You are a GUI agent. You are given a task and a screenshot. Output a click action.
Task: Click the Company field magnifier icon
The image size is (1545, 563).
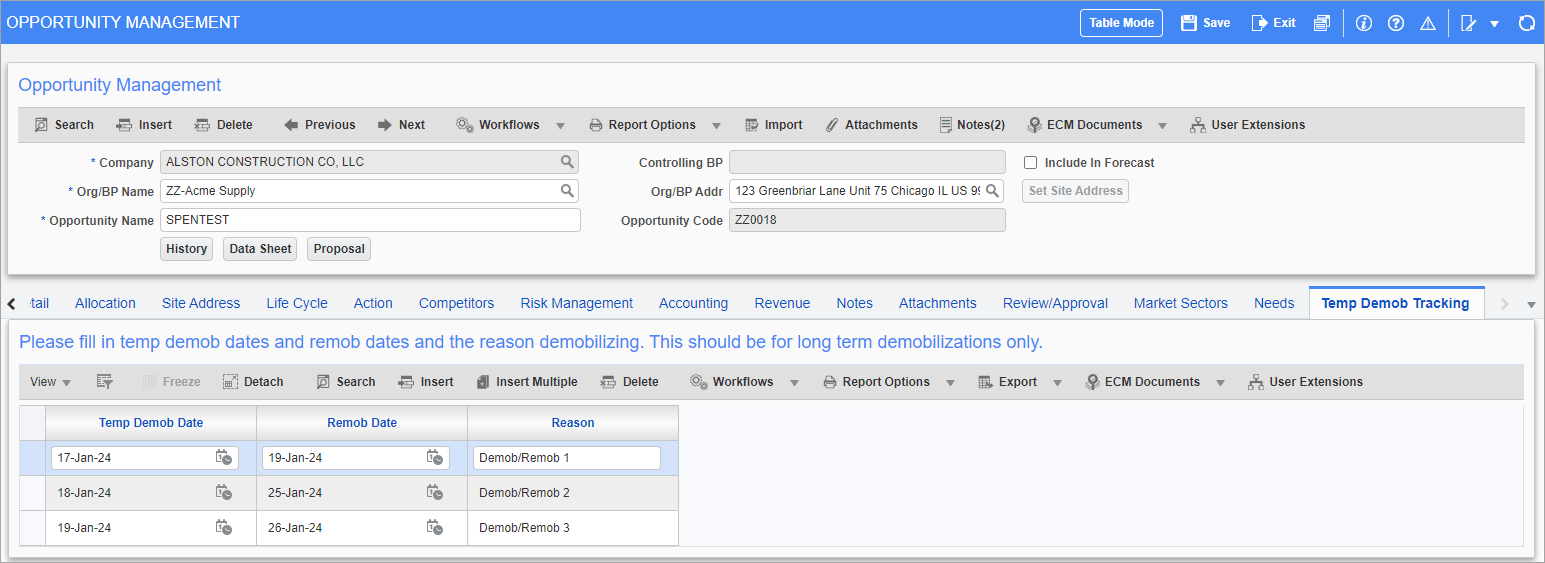[567, 162]
